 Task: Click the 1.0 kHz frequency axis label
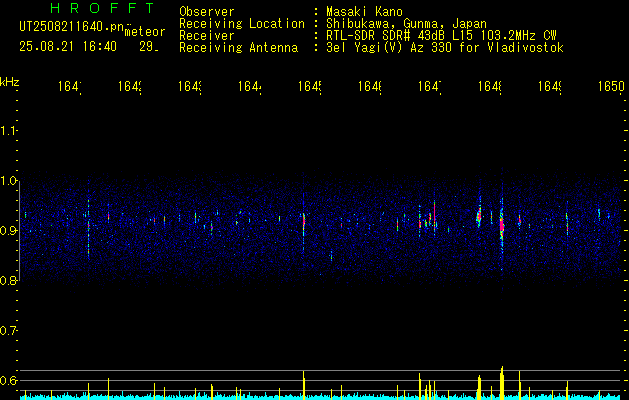coord(8,180)
